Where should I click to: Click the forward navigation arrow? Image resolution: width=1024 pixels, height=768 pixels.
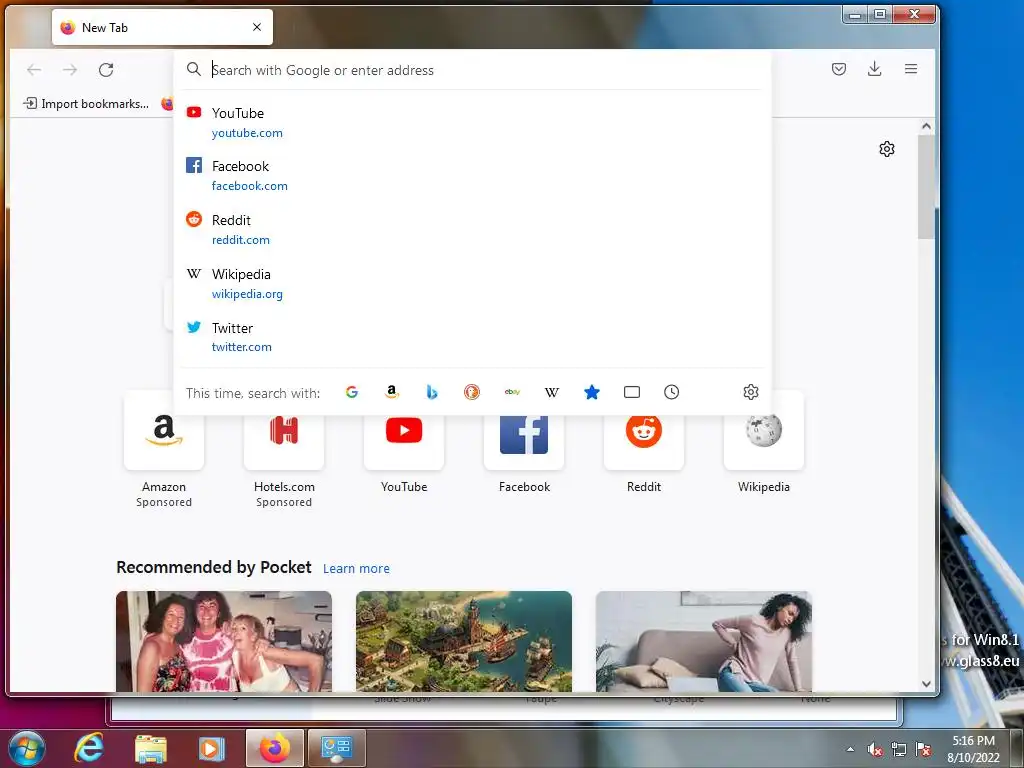[70, 70]
